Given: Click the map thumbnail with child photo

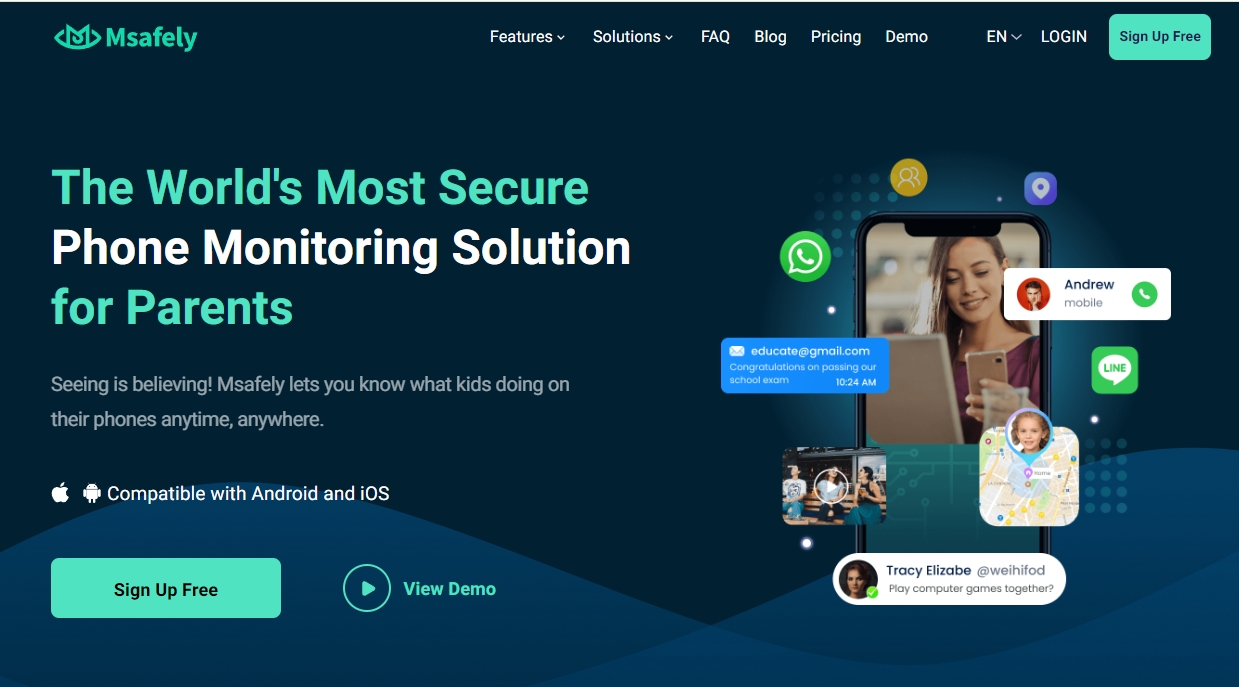Looking at the screenshot, I should 1029,470.
